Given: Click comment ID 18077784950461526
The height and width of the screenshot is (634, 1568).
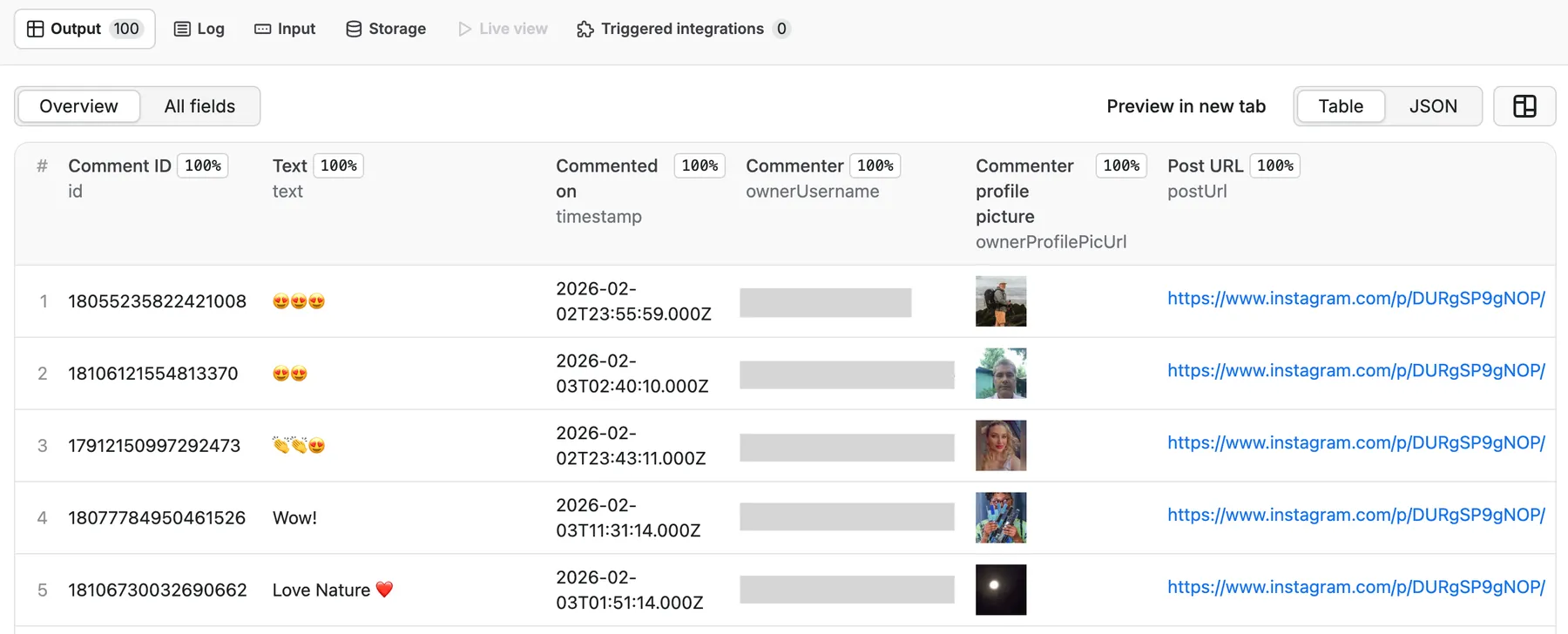Looking at the screenshot, I should coord(157,518).
